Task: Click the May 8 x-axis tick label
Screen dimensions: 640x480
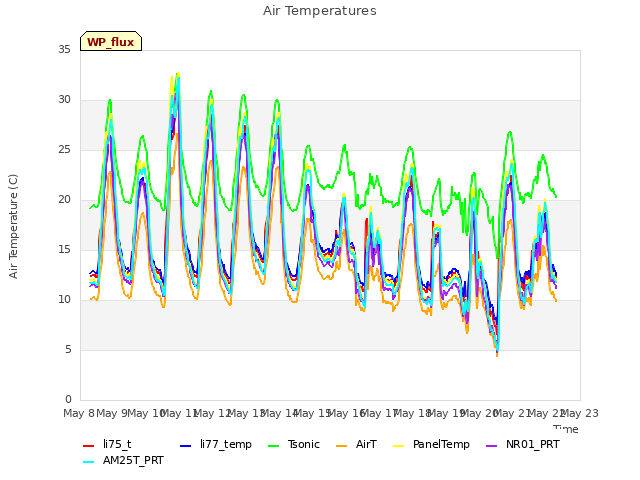Action: click(79, 413)
